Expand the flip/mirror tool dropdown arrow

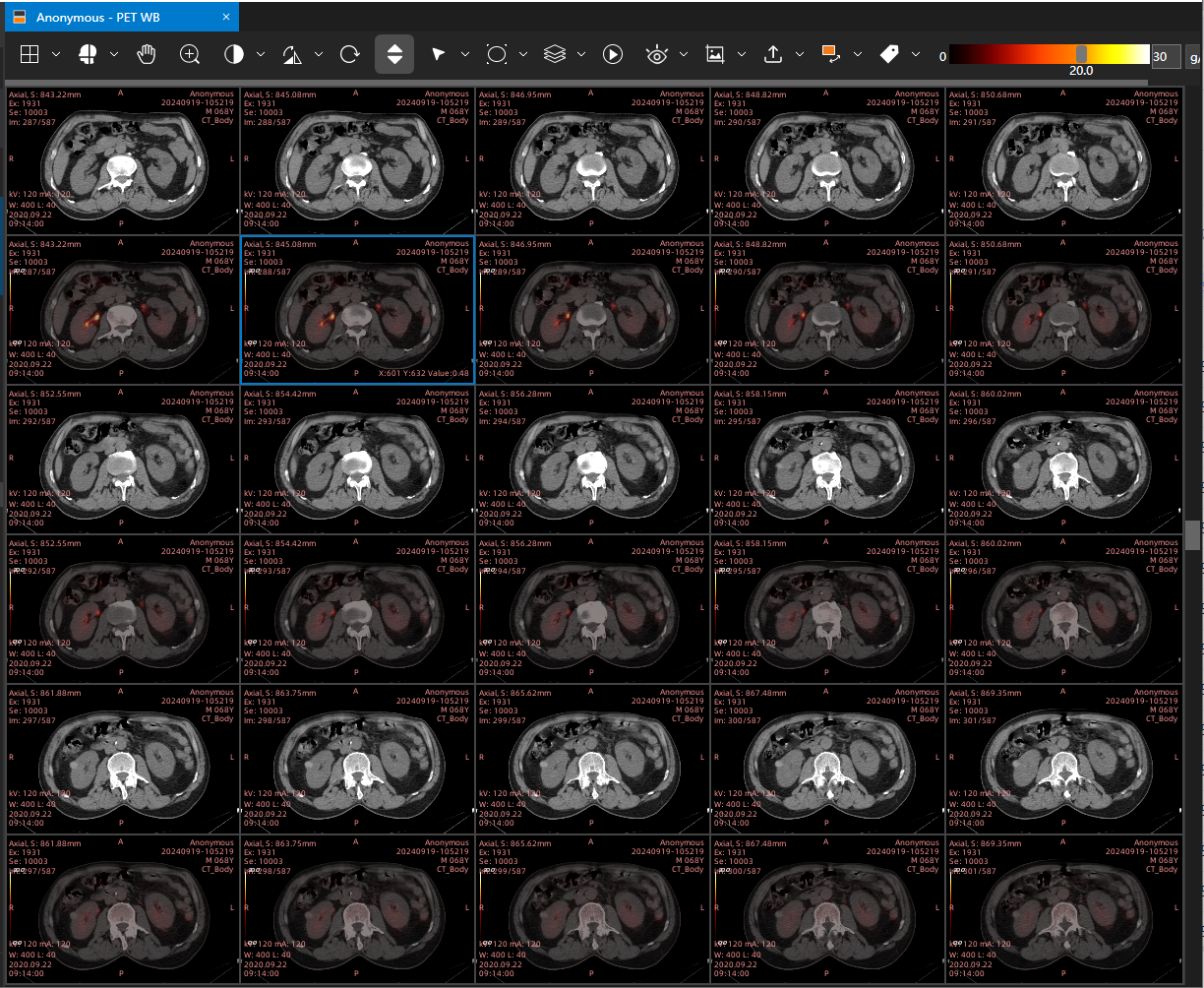tap(318, 54)
